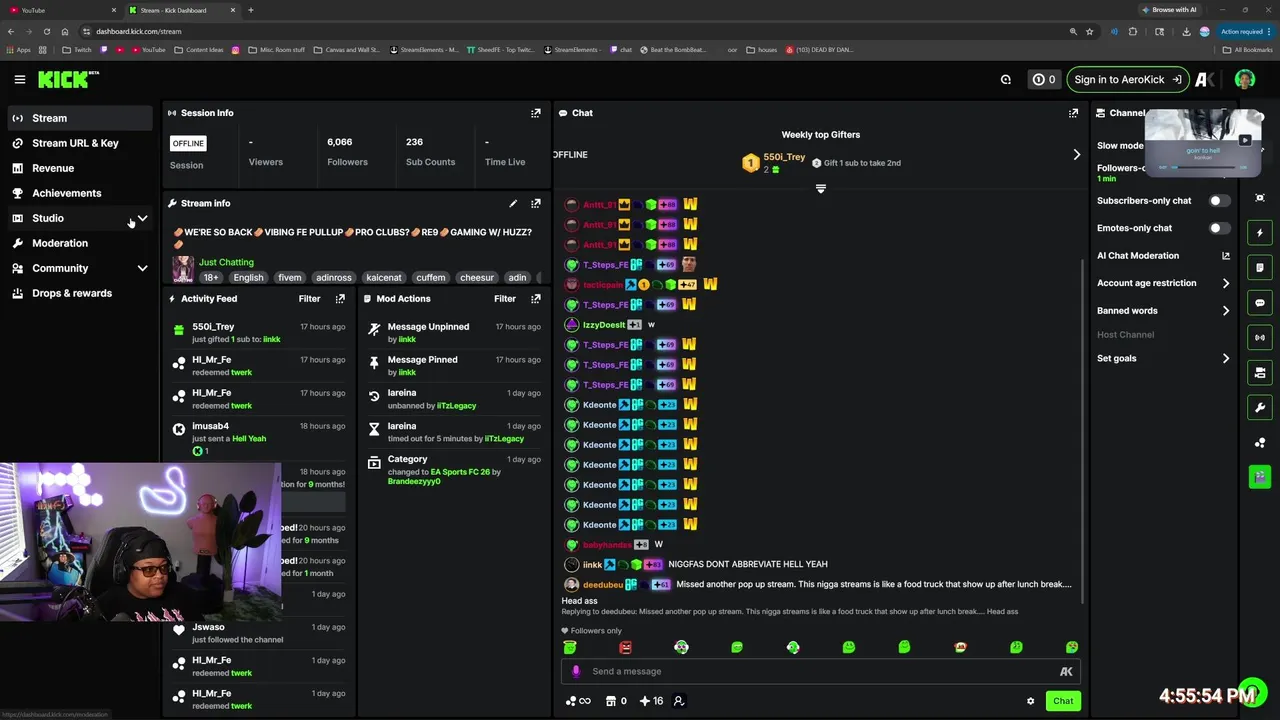Open the Activity Feed Filter
This screenshot has width=1280, height=720.
309,298
